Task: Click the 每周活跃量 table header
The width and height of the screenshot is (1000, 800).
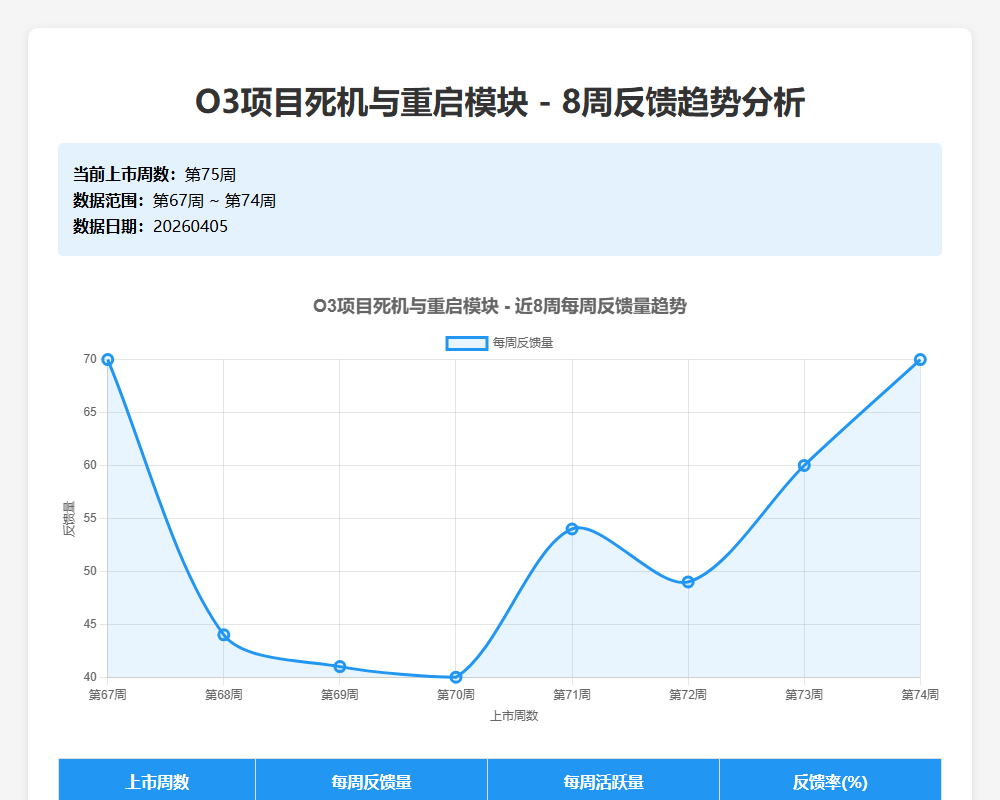Action: coord(603,781)
